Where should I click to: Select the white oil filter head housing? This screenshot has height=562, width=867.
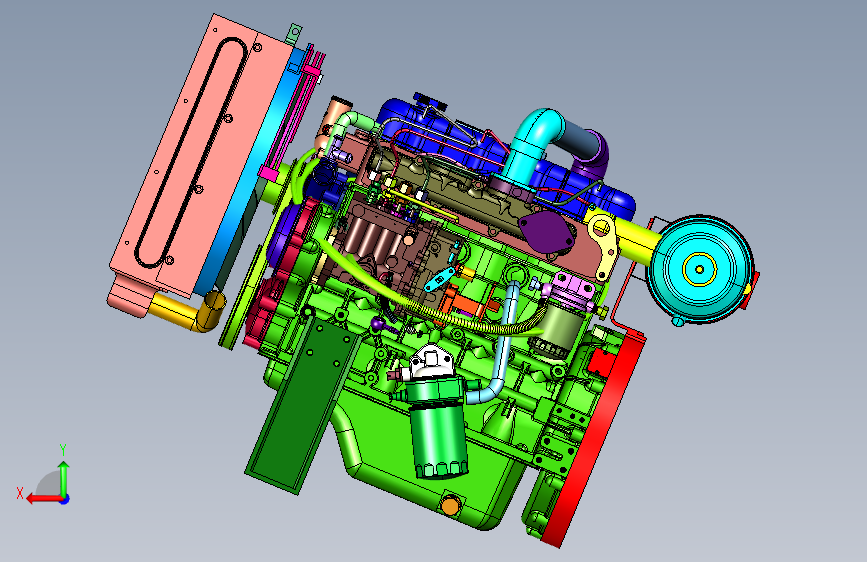click(x=431, y=361)
